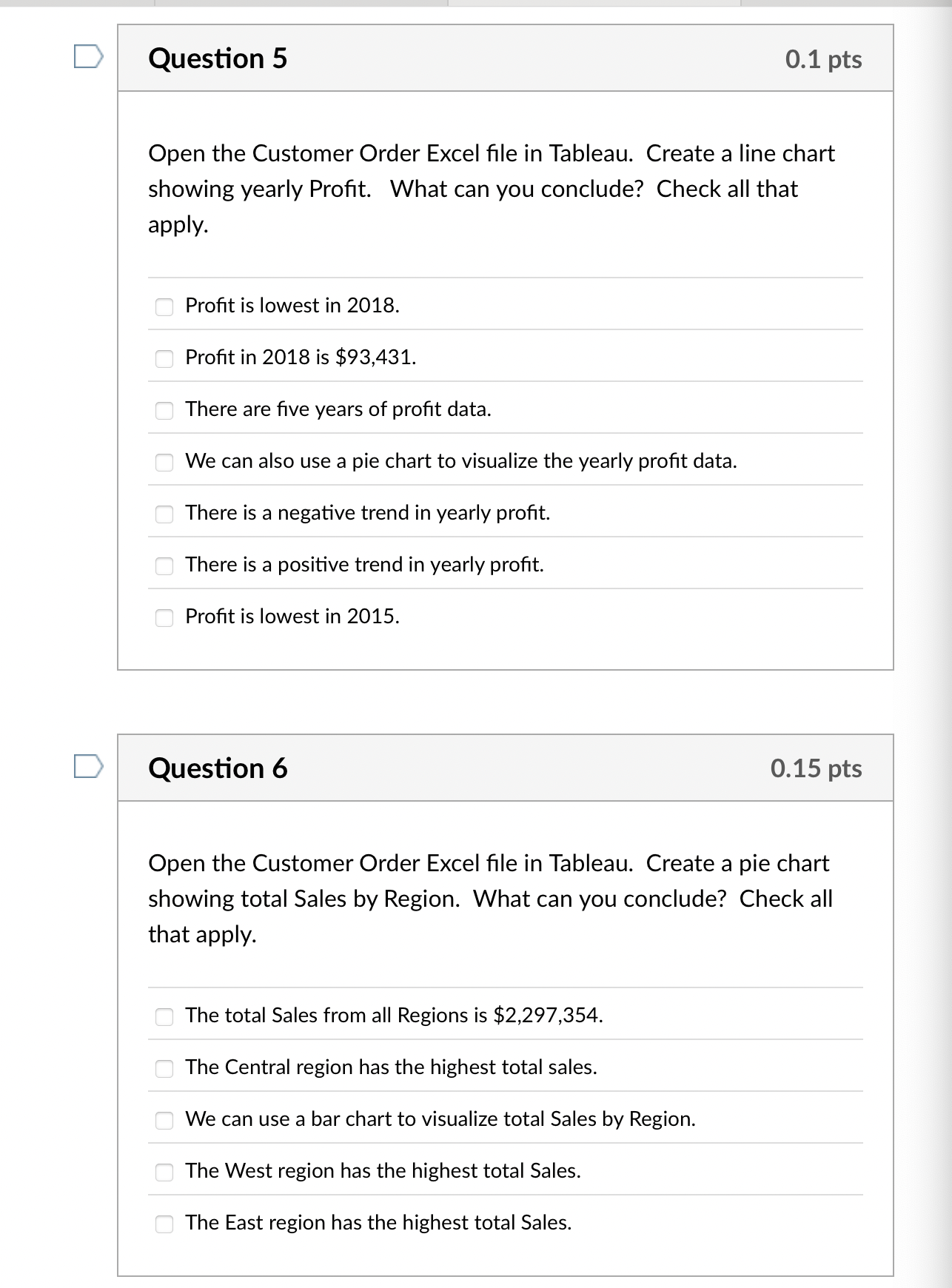This screenshot has height=1288, width=952.
Task: Check 'There is a negative trend in yearly profit'
Action: [163, 515]
